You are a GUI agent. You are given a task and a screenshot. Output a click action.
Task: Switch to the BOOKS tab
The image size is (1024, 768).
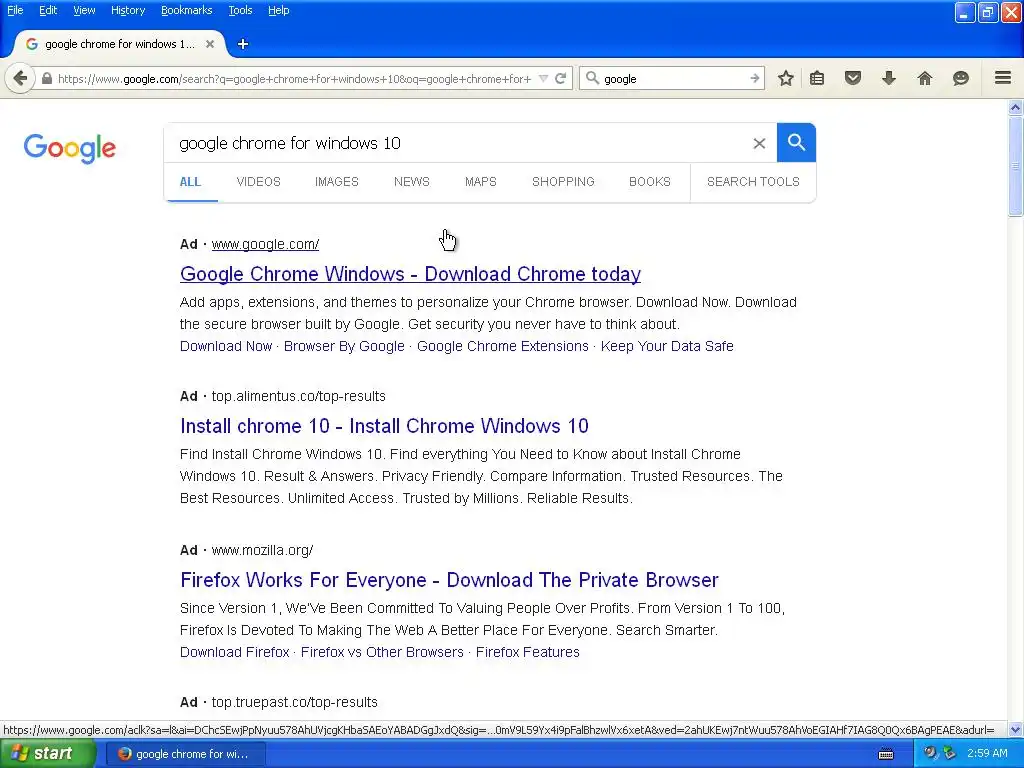coord(650,182)
